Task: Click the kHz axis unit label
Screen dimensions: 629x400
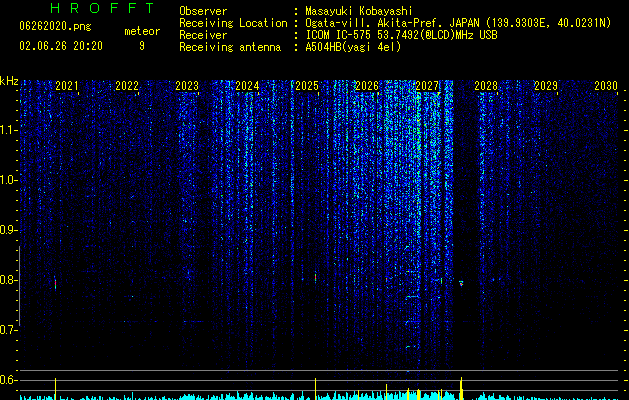Action: (x=9, y=81)
